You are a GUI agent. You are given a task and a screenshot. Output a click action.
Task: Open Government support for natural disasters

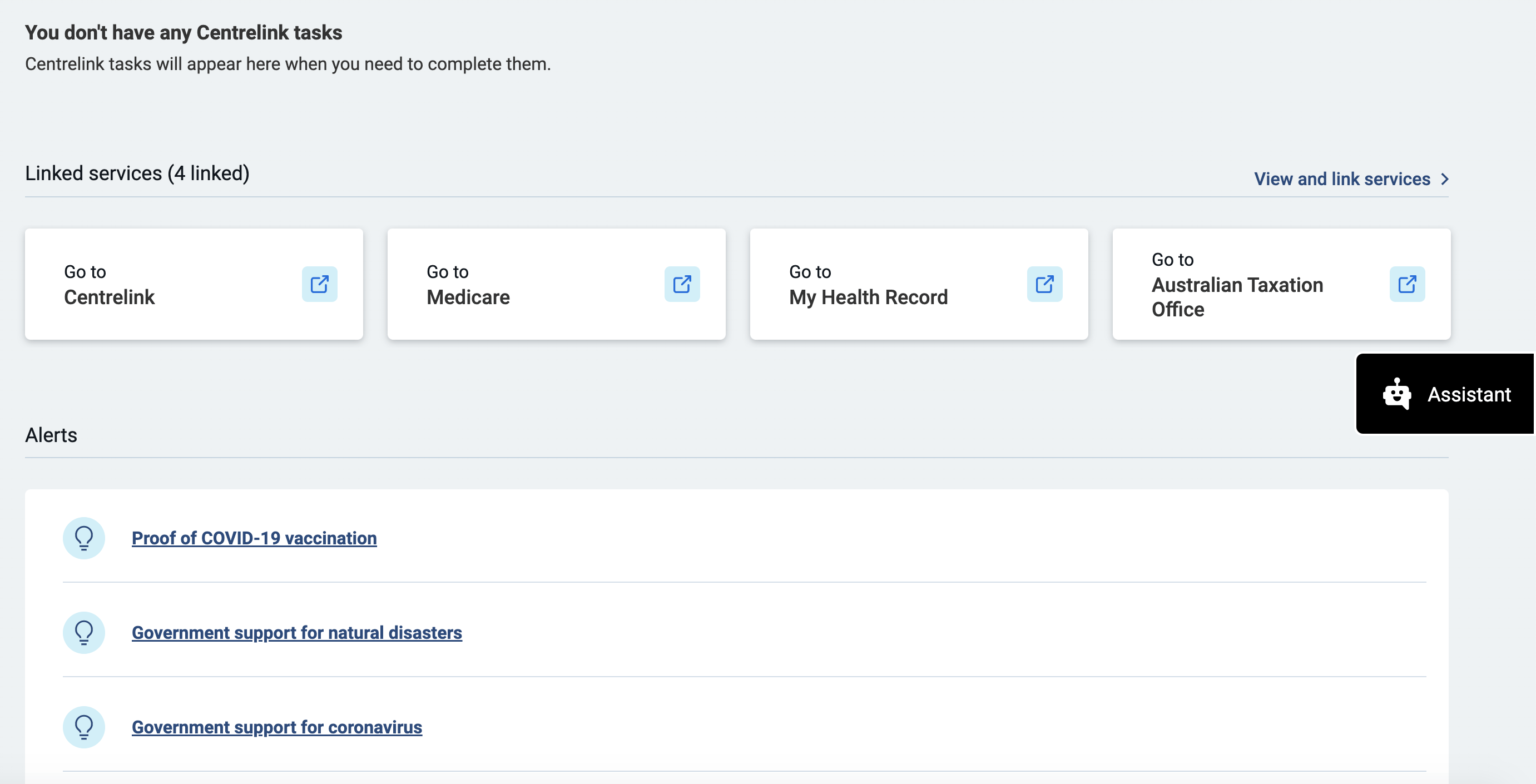pos(296,633)
